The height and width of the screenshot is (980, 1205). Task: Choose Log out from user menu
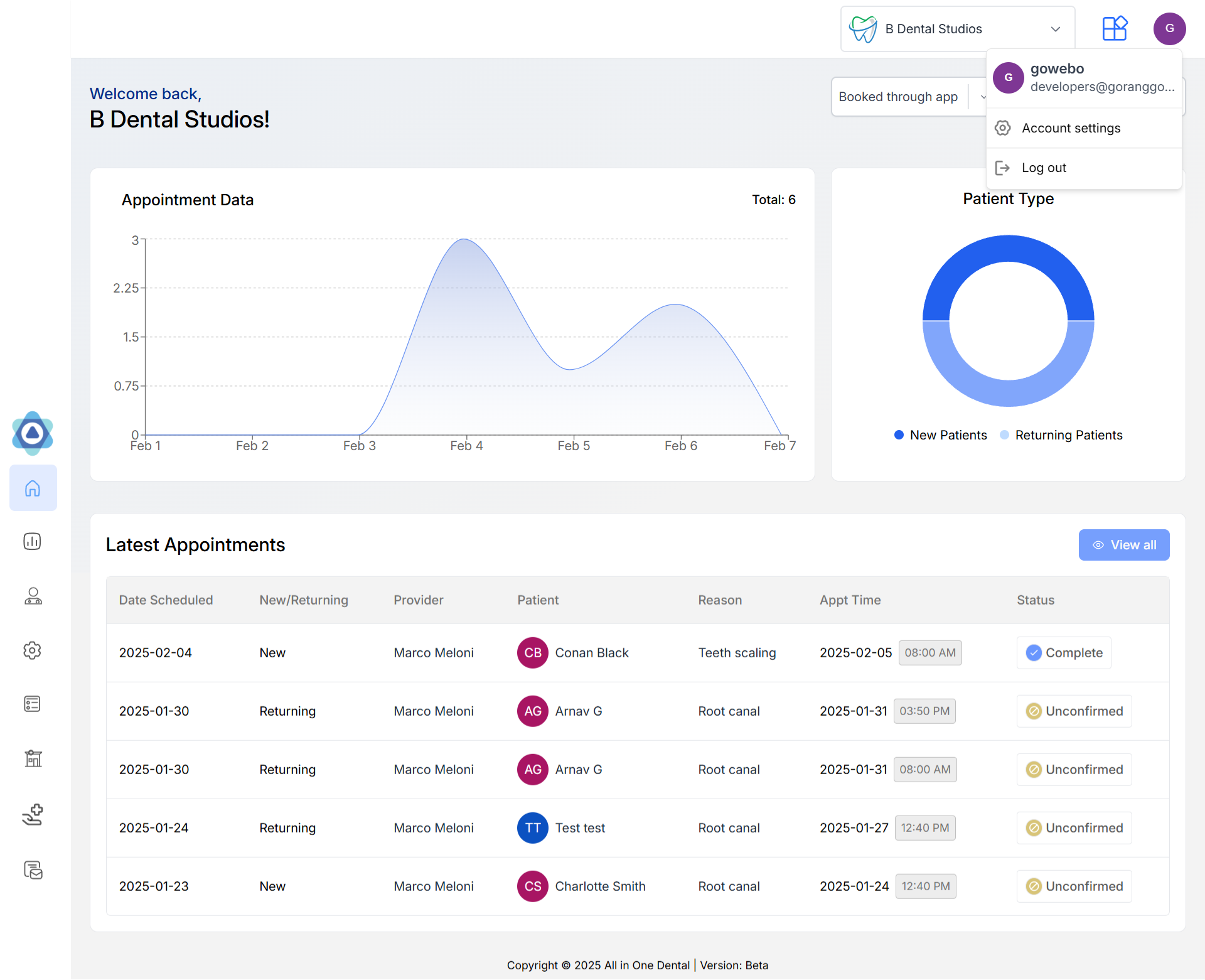[x=1044, y=168]
